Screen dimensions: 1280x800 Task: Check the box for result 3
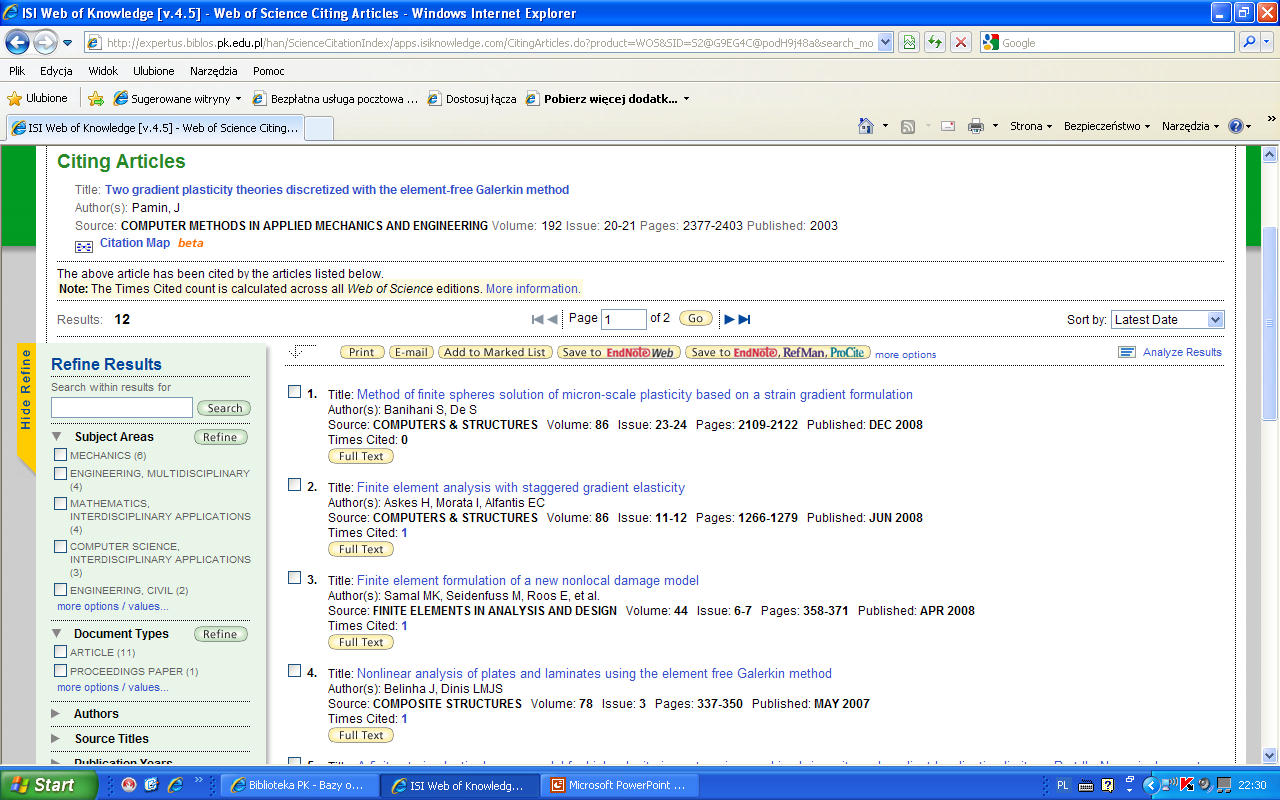pyautogui.click(x=294, y=577)
